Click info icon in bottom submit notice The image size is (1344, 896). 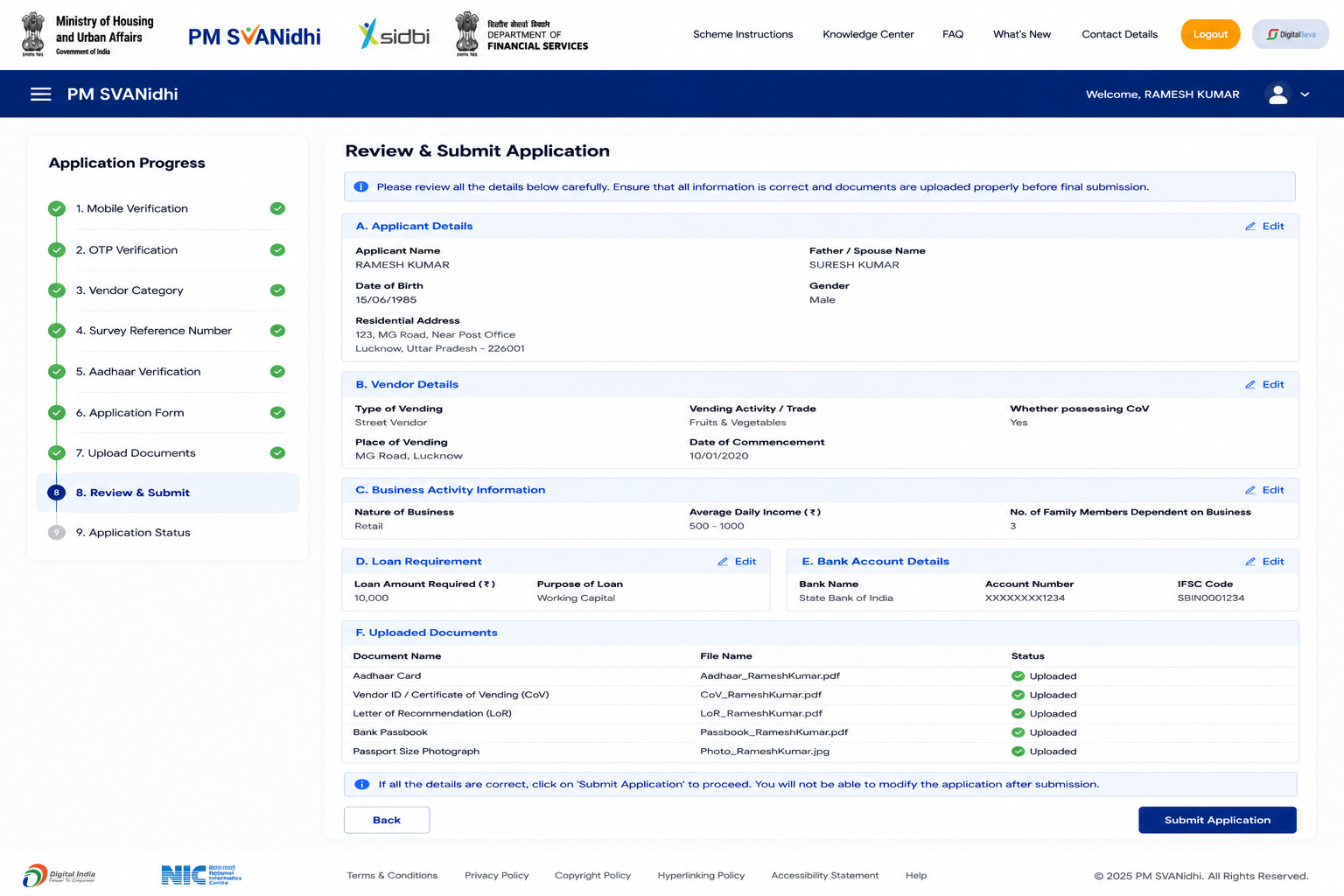361,784
